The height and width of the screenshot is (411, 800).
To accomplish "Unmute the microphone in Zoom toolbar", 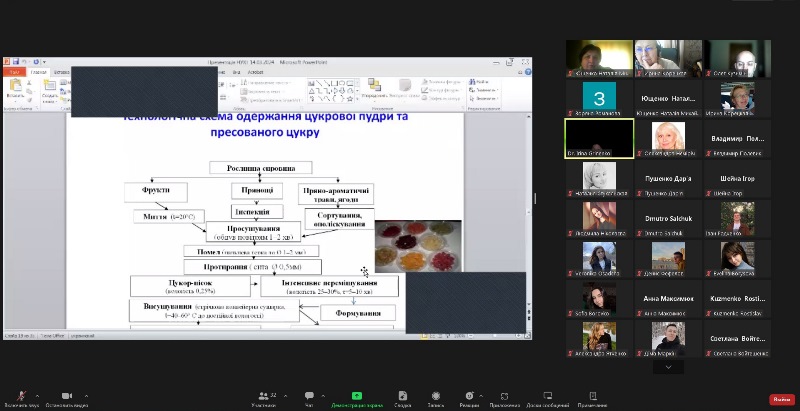I will coord(21,396).
